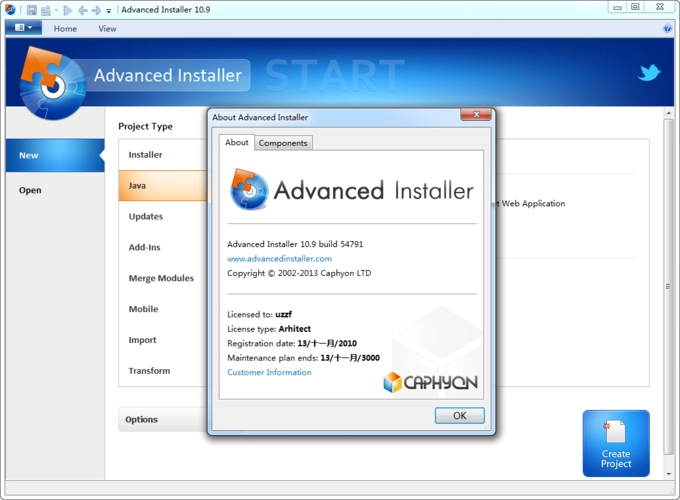Click the Save icon in quick access toolbar
Image resolution: width=680 pixels, height=500 pixels.
pyautogui.click(x=32, y=10)
